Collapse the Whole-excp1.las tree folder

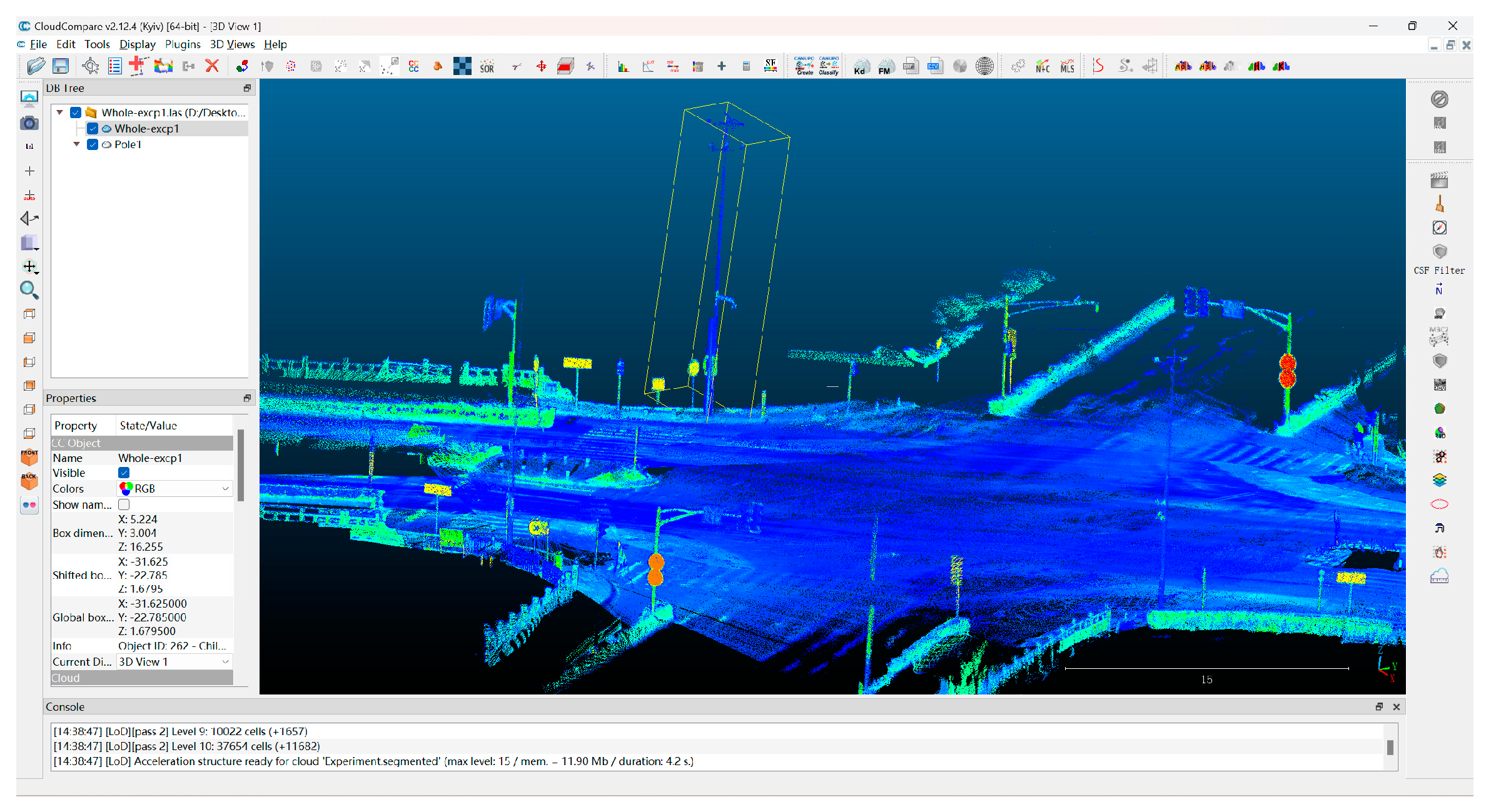(x=60, y=113)
